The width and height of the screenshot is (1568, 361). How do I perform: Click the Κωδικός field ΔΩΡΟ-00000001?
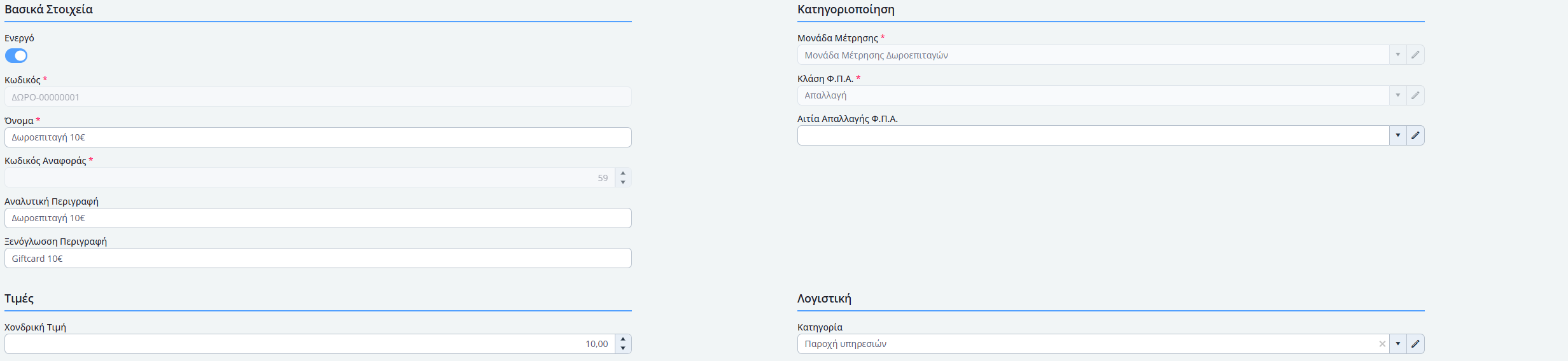pos(318,97)
